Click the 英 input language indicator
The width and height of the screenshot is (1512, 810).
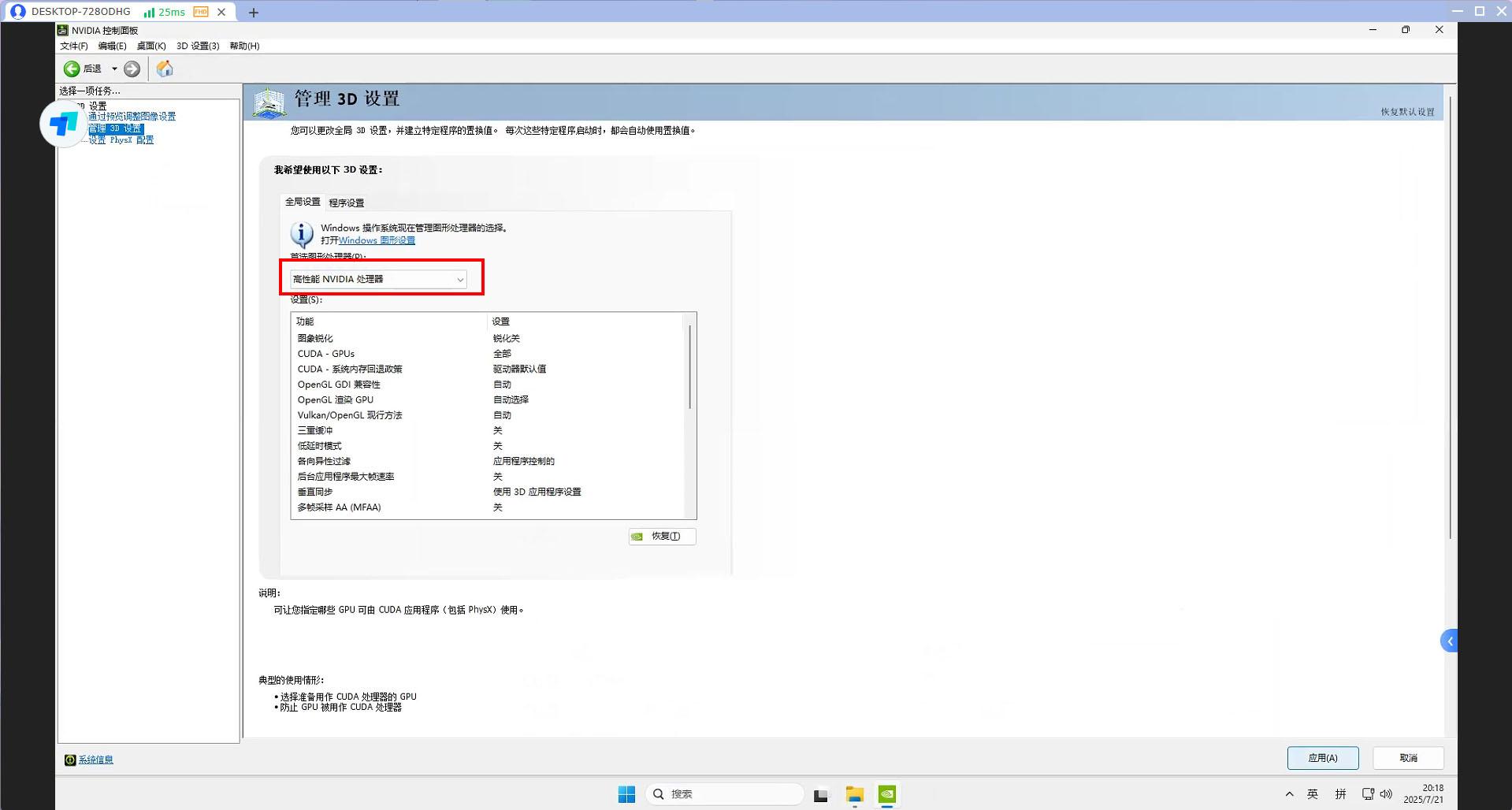(x=1313, y=794)
